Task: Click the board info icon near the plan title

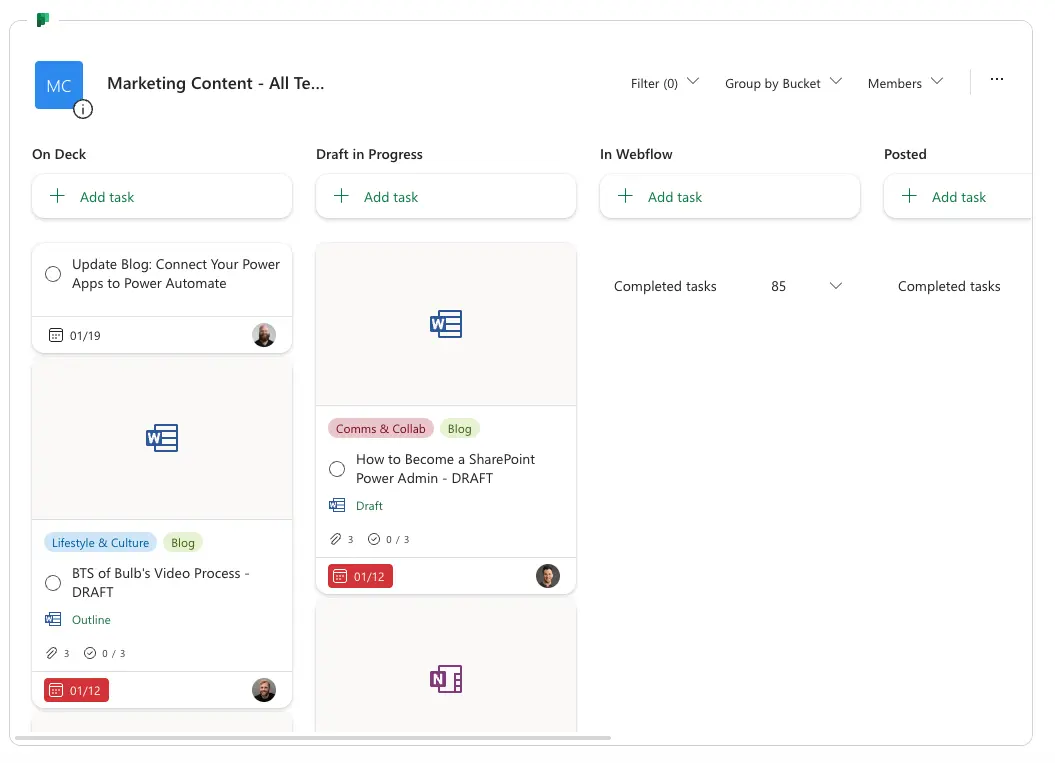Action: (x=83, y=109)
